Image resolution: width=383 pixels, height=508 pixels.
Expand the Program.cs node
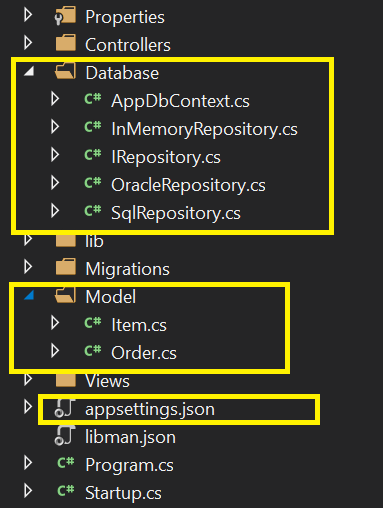(28, 463)
